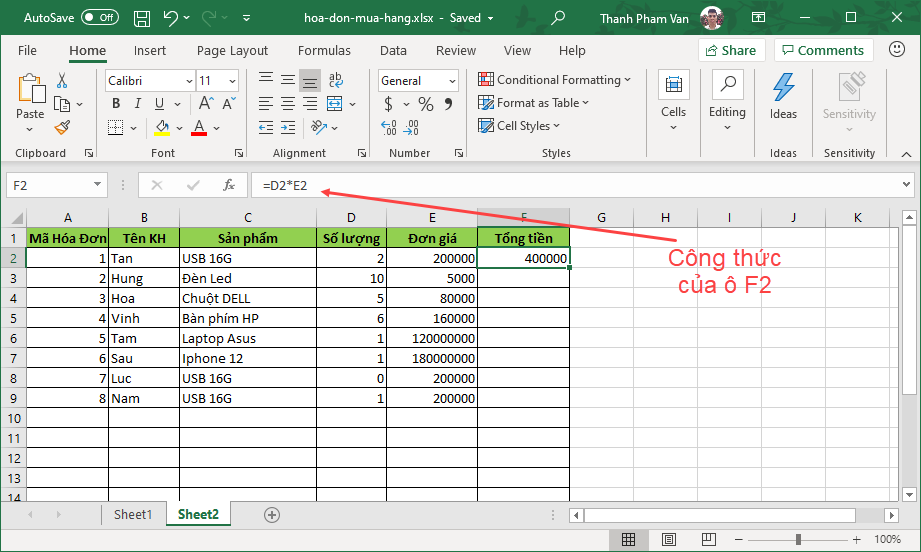Image resolution: width=921 pixels, height=552 pixels.
Task: Align text right
Action: point(310,104)
